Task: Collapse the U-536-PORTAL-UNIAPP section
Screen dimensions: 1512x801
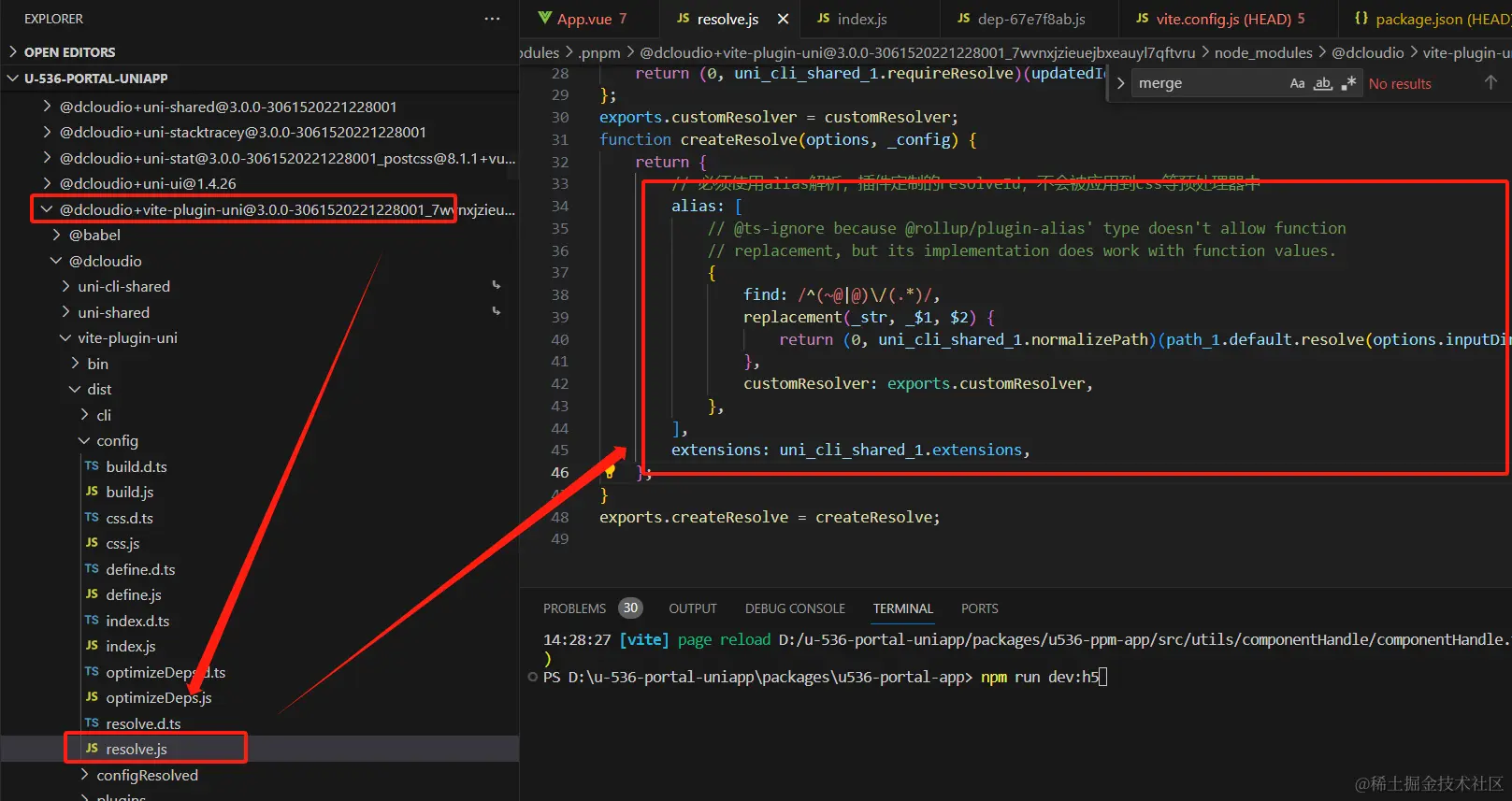Action: pyautogui.click(x=13, y=79)
